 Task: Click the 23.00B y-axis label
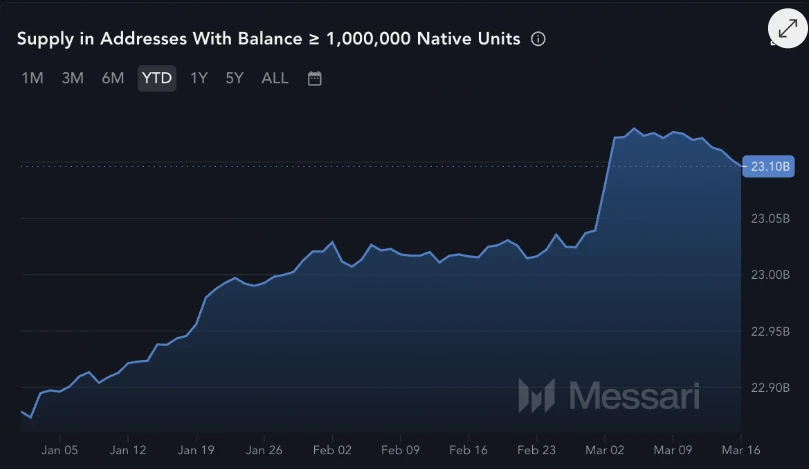coord(771,275)
